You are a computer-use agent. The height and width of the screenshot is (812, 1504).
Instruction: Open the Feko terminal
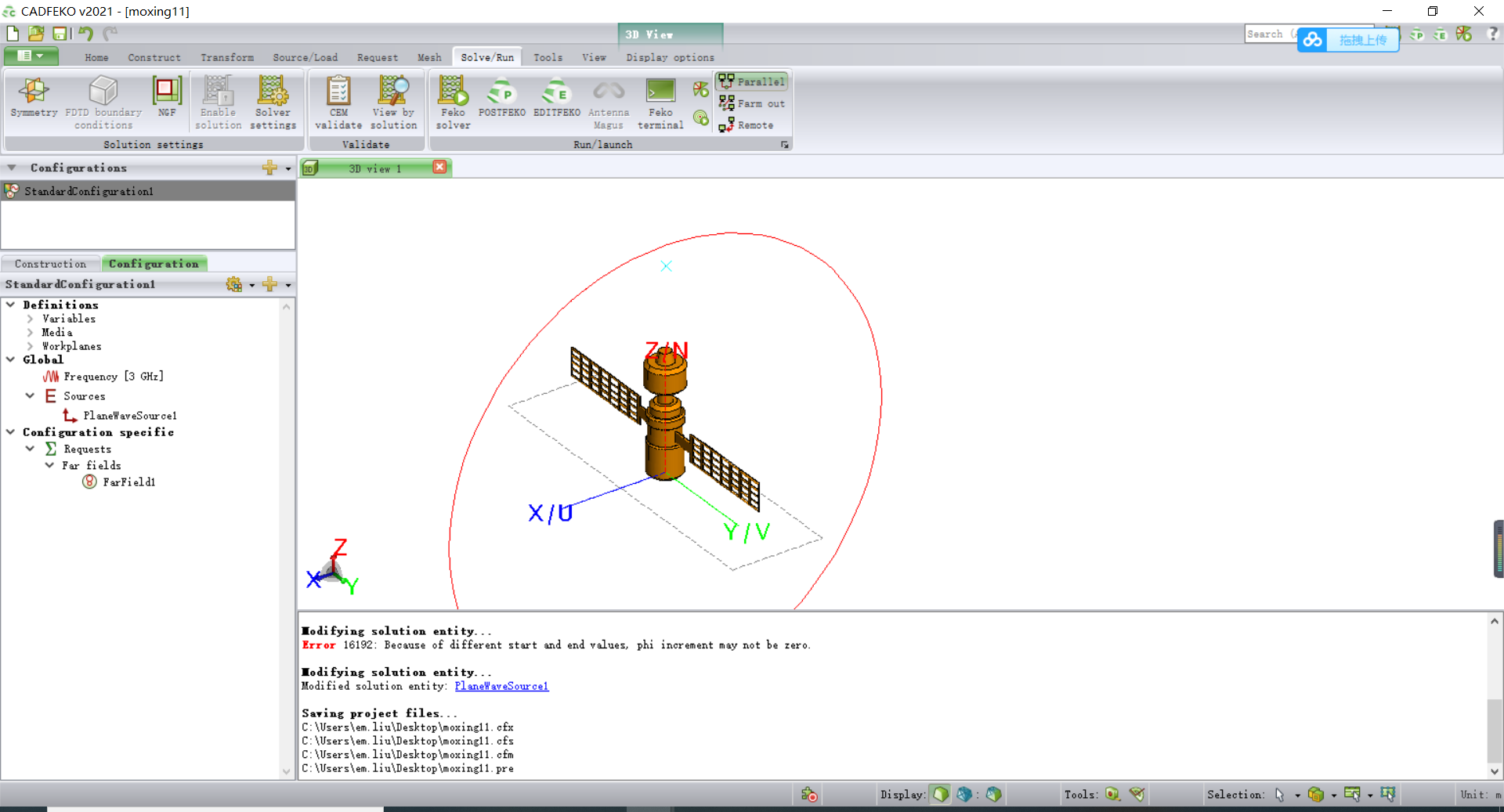tap(660, 102)
